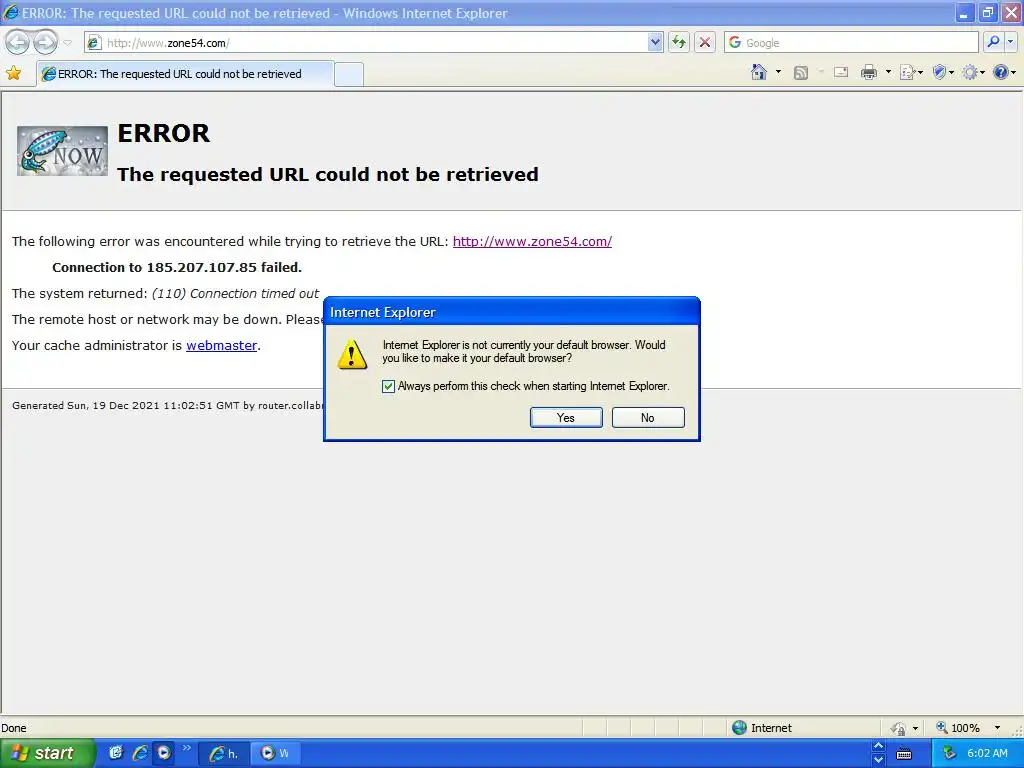Click the Google search box

coord(852,42)
